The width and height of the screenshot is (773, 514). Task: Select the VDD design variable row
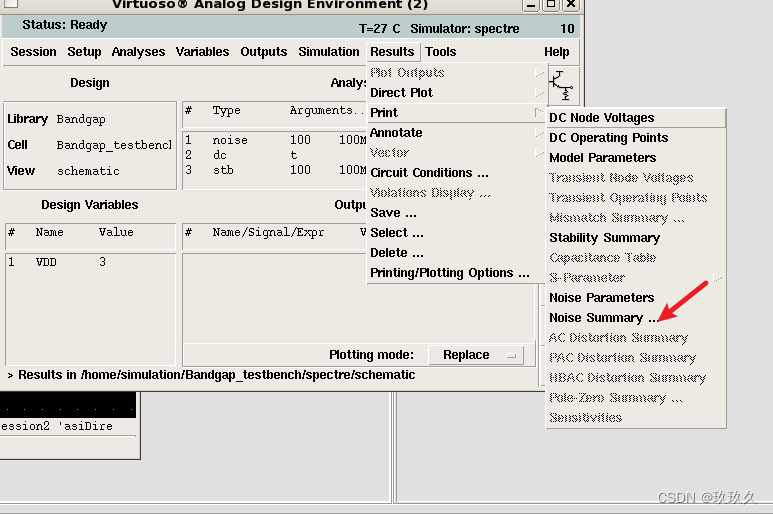click(x=90, y=262)
